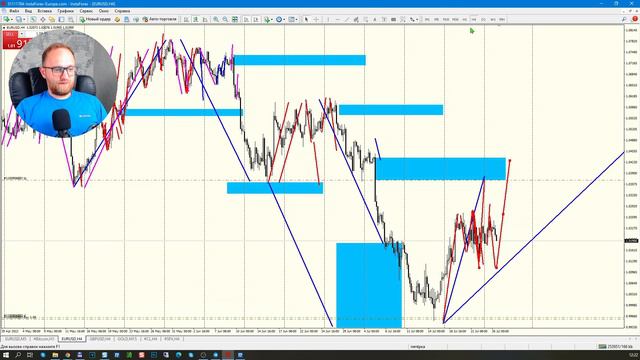
Task: Open the MetaEditor toolbar icon
Action: click(117, 19)
